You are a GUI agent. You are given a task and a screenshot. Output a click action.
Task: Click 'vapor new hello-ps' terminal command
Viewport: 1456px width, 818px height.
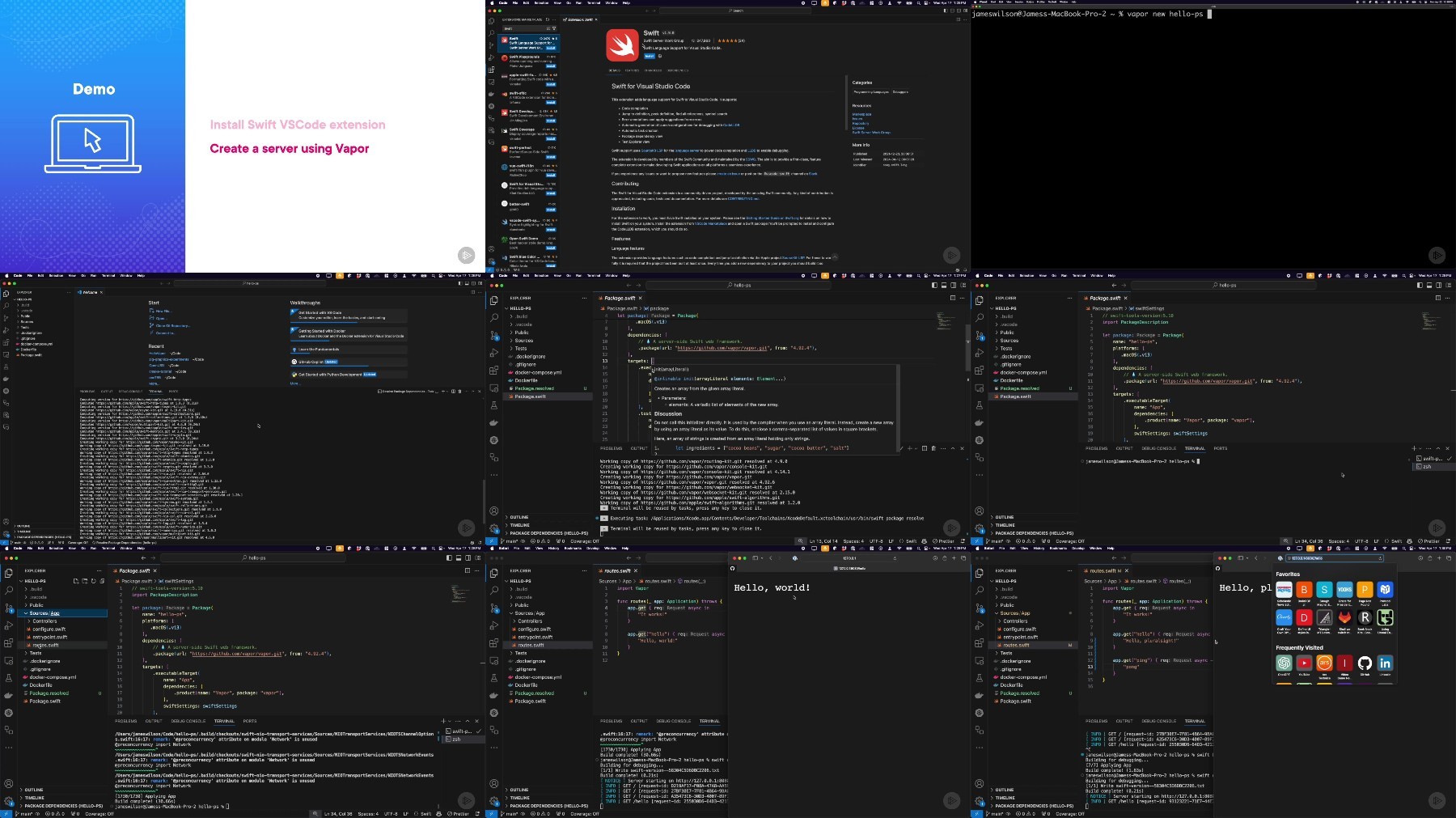(x=1165, y=14)
